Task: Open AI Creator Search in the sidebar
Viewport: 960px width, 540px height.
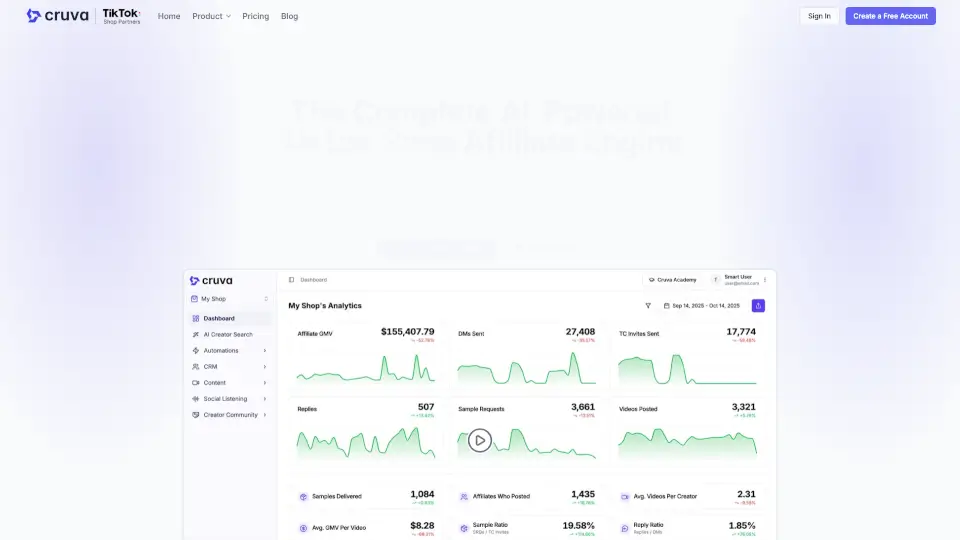Action: 228,334
